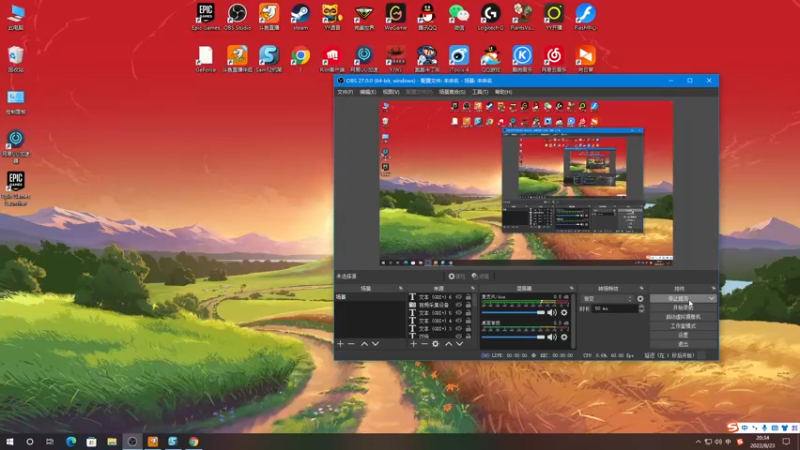Remove the selected scene with the minus icon
This screenshot has height=450, width=800.
coord(351,344)
